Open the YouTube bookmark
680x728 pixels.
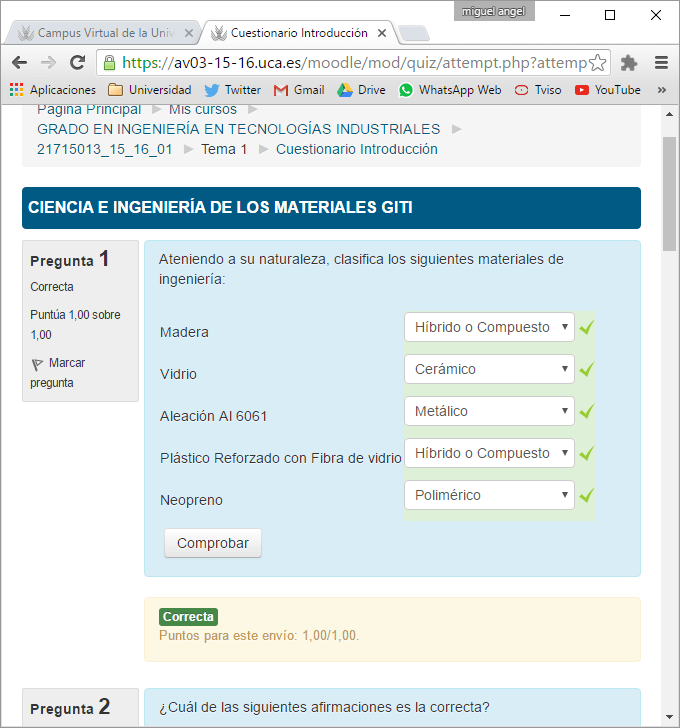(607, 90)
